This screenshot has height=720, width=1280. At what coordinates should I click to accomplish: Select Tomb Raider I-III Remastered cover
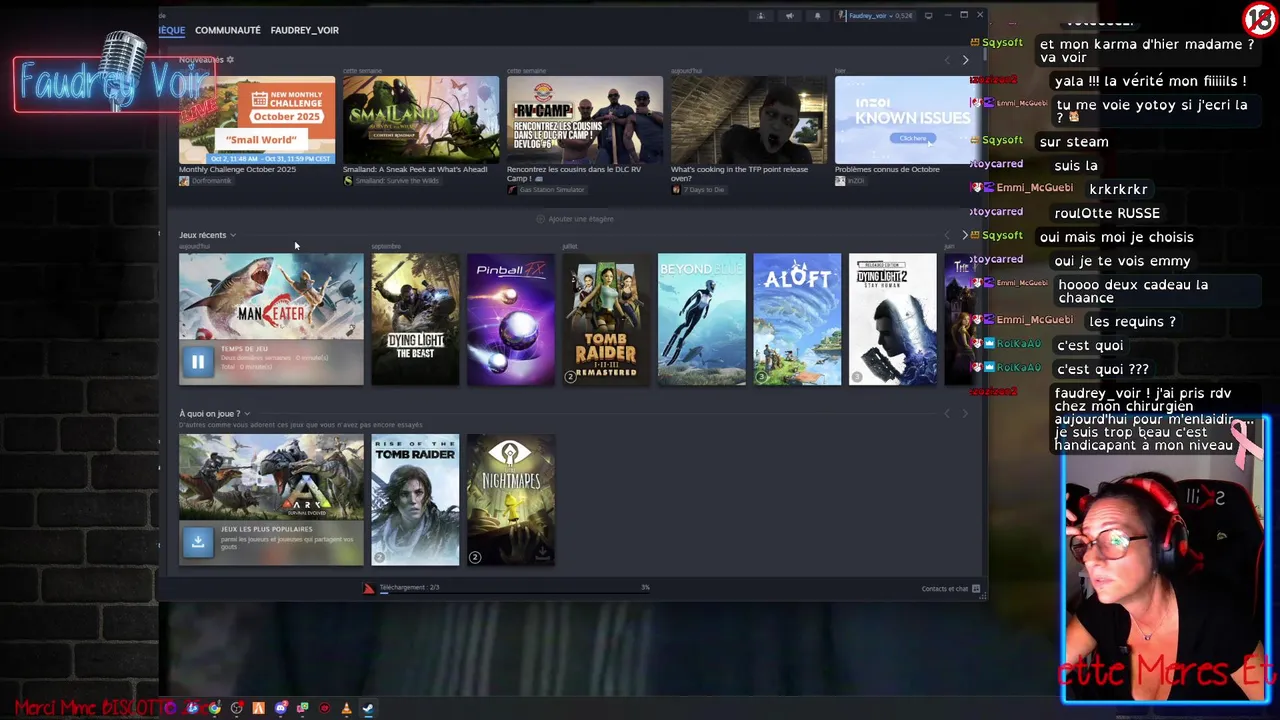click(x=606, y=319)
